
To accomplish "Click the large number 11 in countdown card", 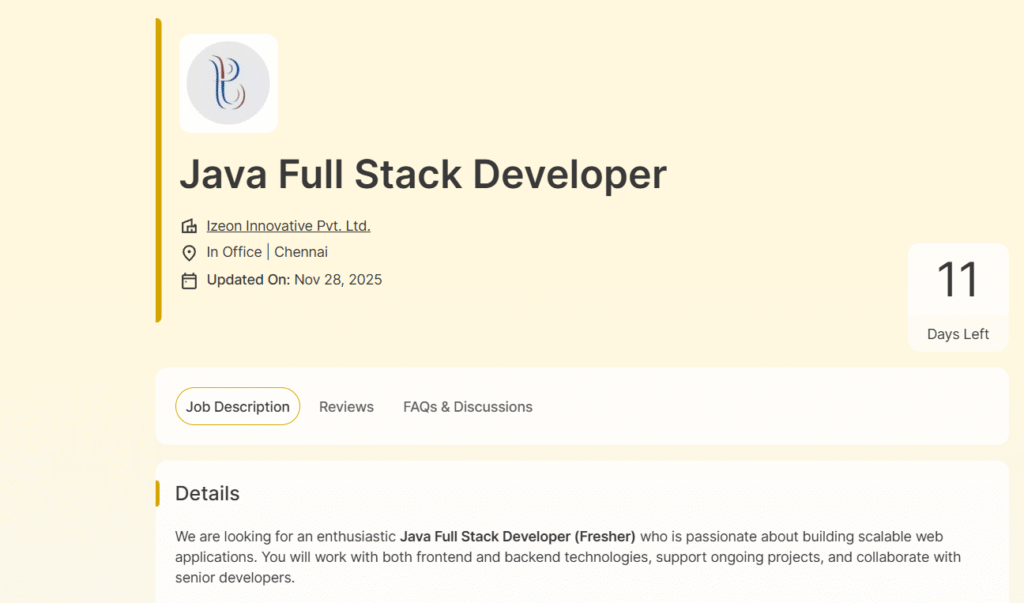I will click(957, 280).
